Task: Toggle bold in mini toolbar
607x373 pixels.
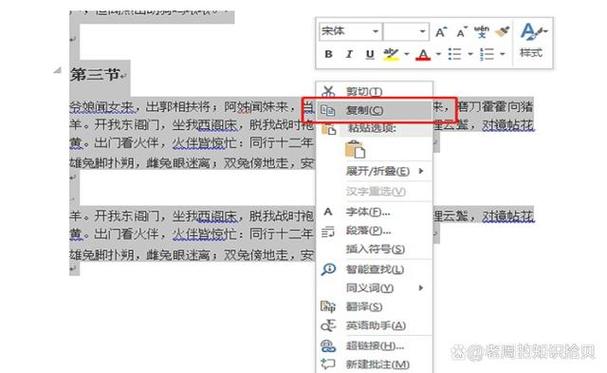Action: pyautogui.click(x=328, y=54)
